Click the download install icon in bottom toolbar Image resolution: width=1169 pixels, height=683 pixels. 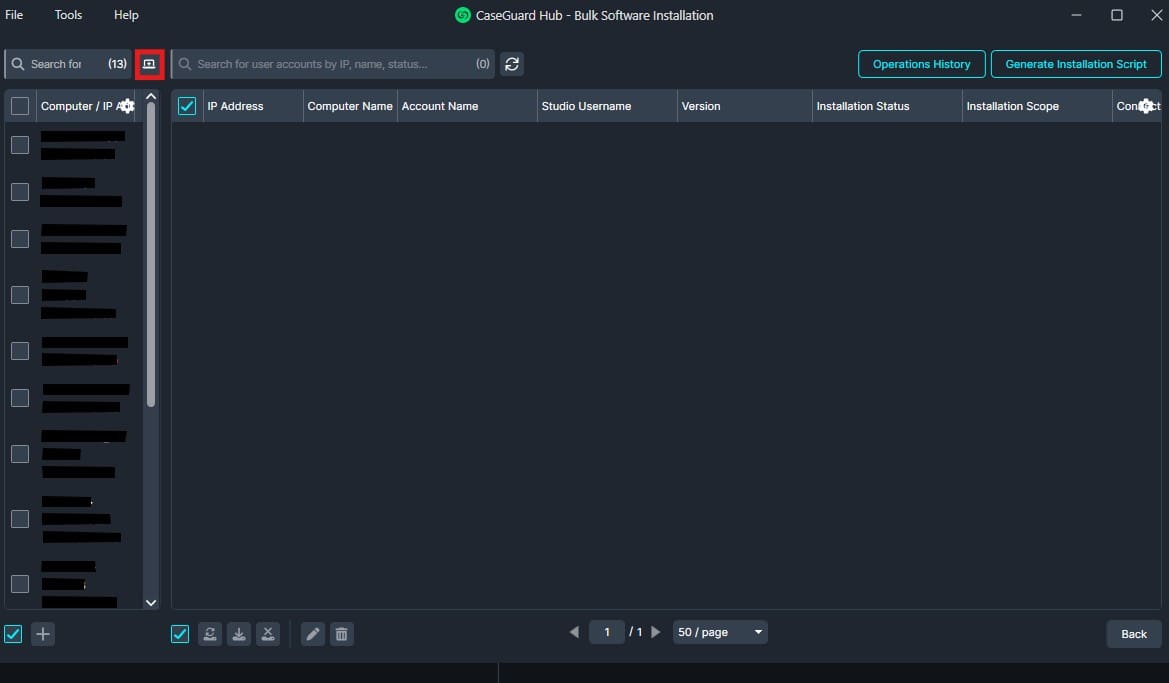point(239,634)
